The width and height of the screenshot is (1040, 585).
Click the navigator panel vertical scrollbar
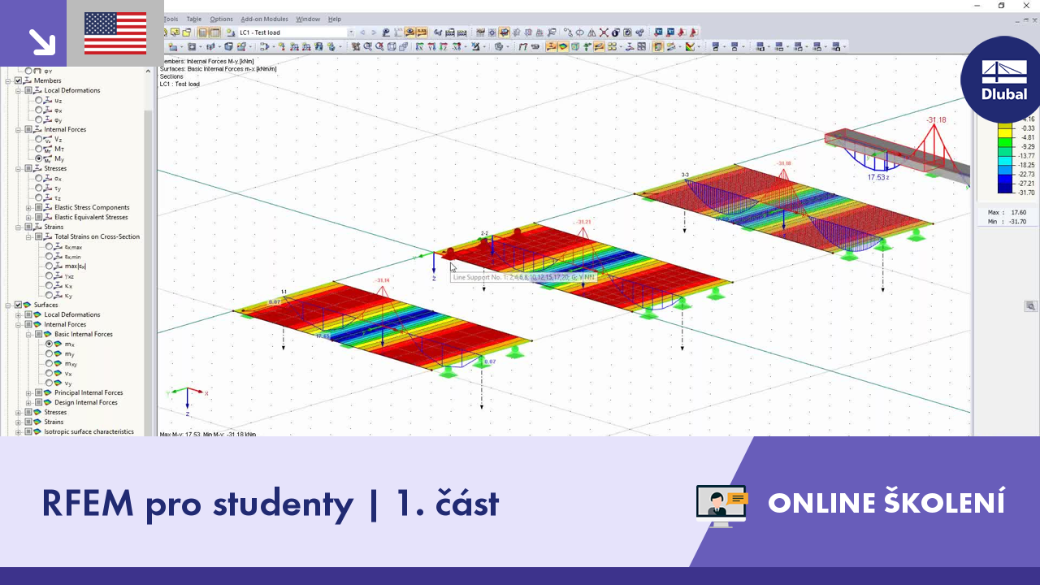point(149,251)
